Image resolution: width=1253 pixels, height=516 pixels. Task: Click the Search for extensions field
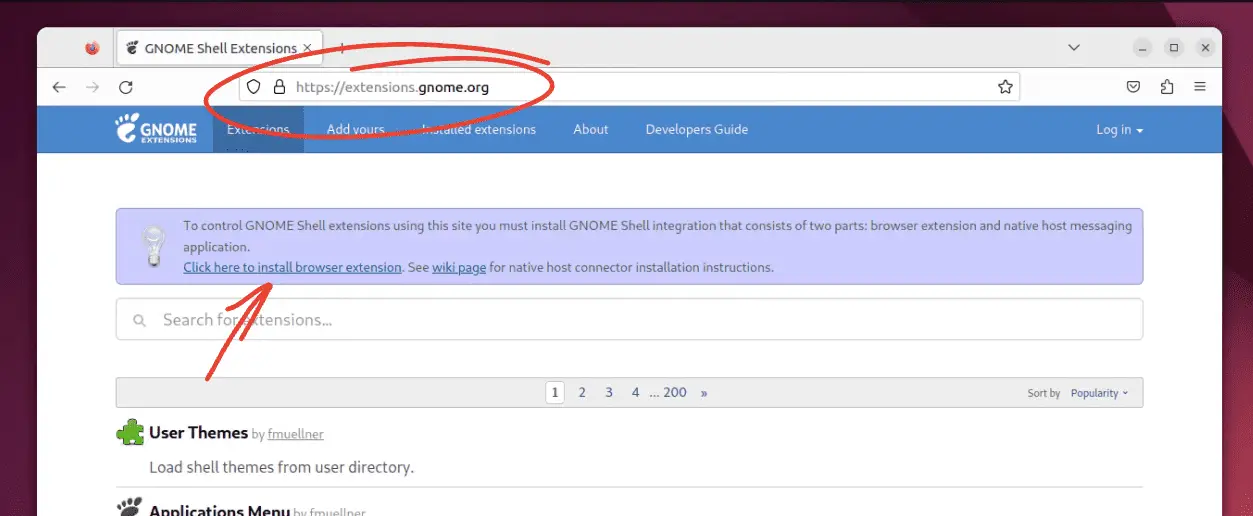point(629,320)
